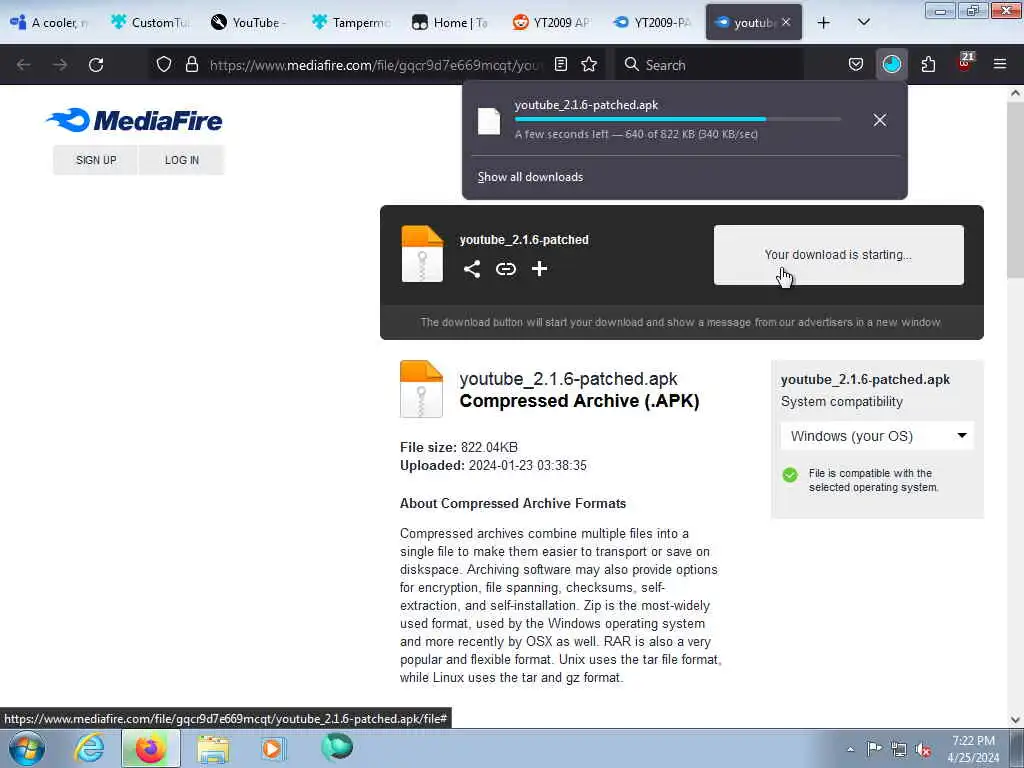Toggle reader view in address bar
Screen dimensions: 1024x768
pyautogui.click(x=560, y=64)
